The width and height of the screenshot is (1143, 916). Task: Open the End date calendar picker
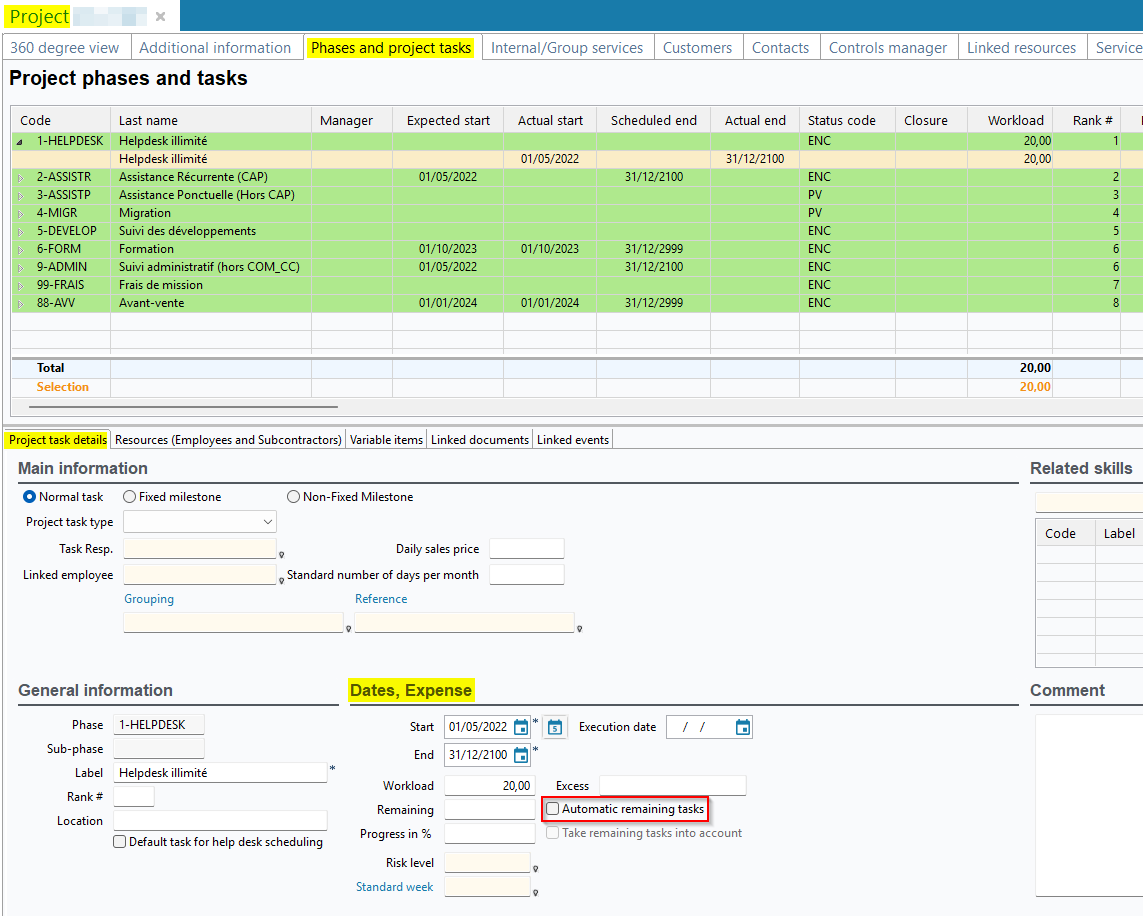520,755
